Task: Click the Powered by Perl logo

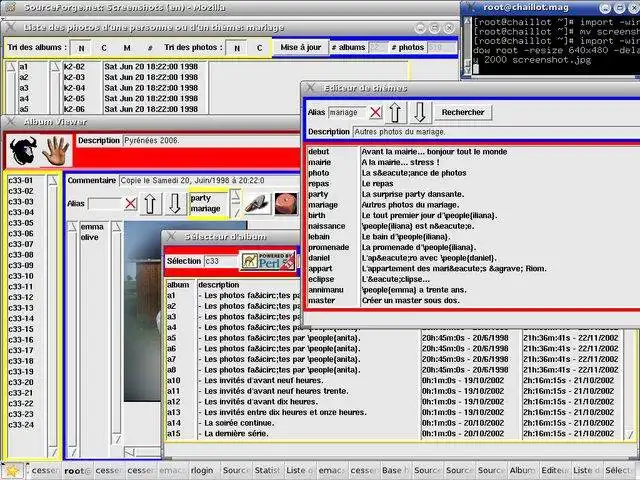Action: click(268, 261)
